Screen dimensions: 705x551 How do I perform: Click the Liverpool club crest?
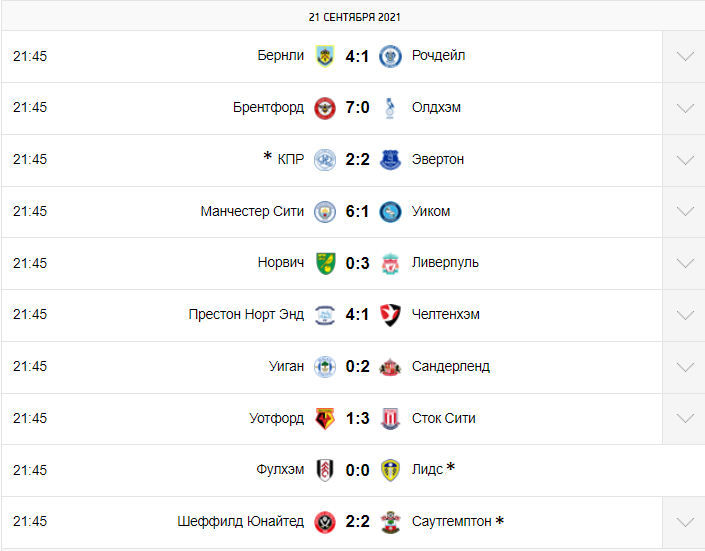click(390, 263)
